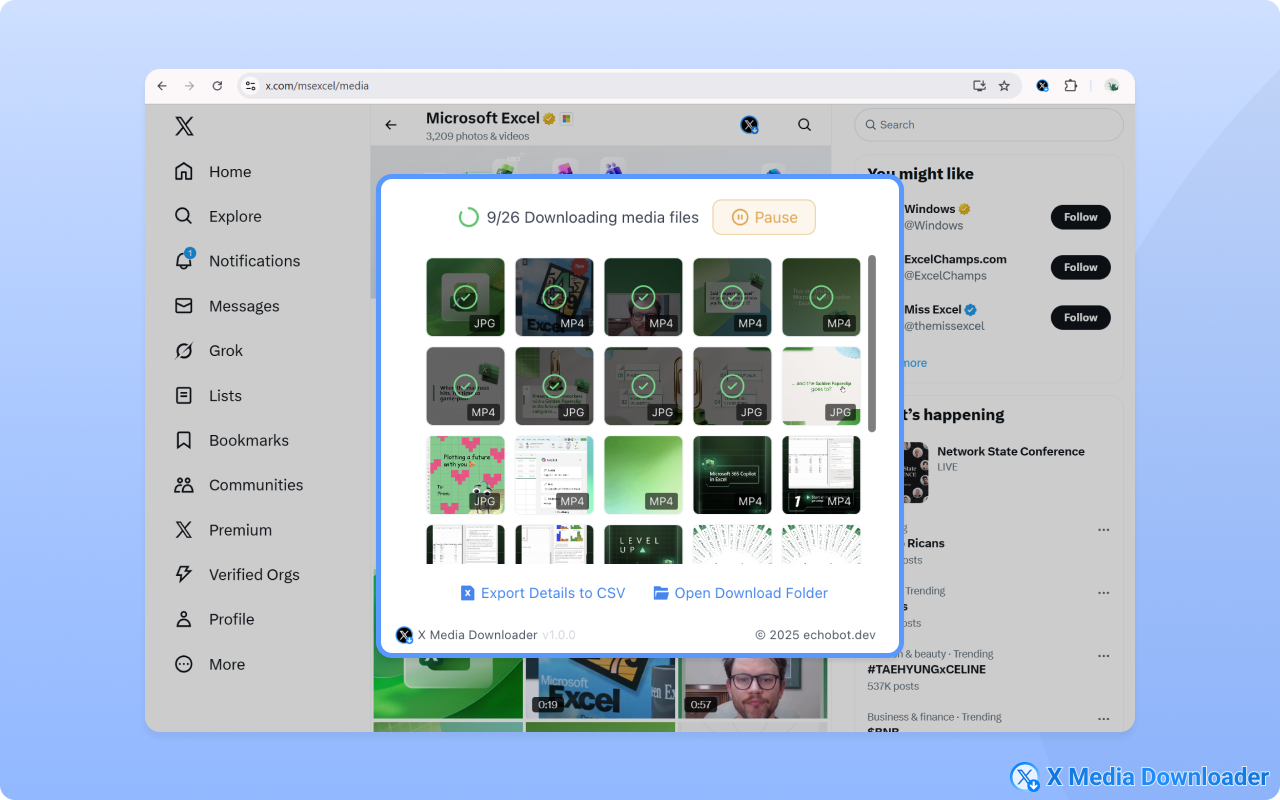This screenshot has height=800, width=1280.
Task: Pause the media file downloads
Action: point(763,217)
